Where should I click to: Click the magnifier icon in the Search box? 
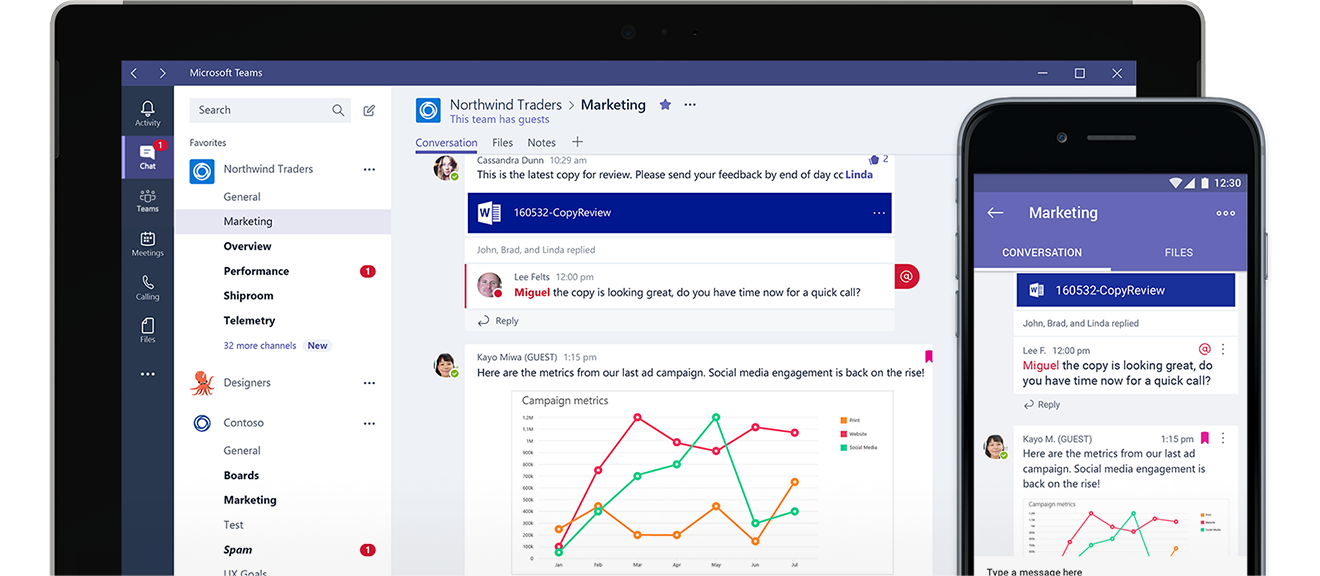338,110
